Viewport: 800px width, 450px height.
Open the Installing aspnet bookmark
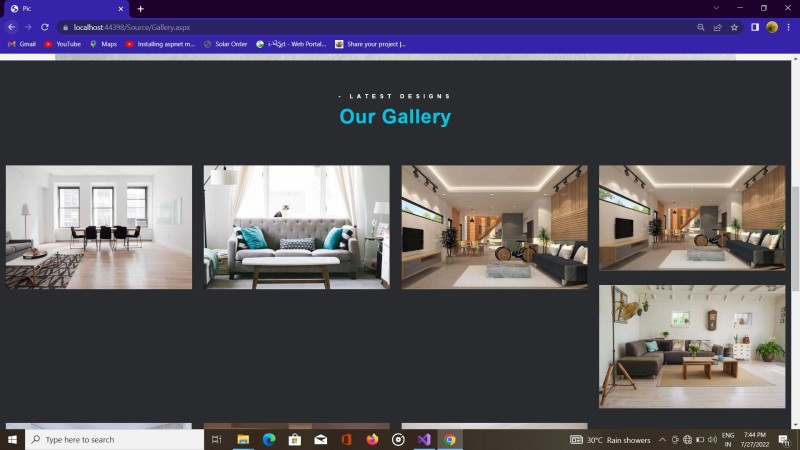click(x=160, y=44)
